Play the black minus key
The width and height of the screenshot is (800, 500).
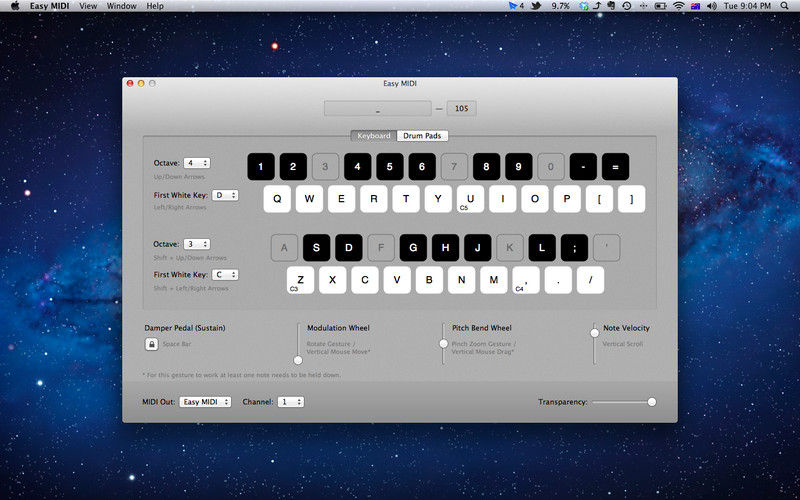(583, 167)
